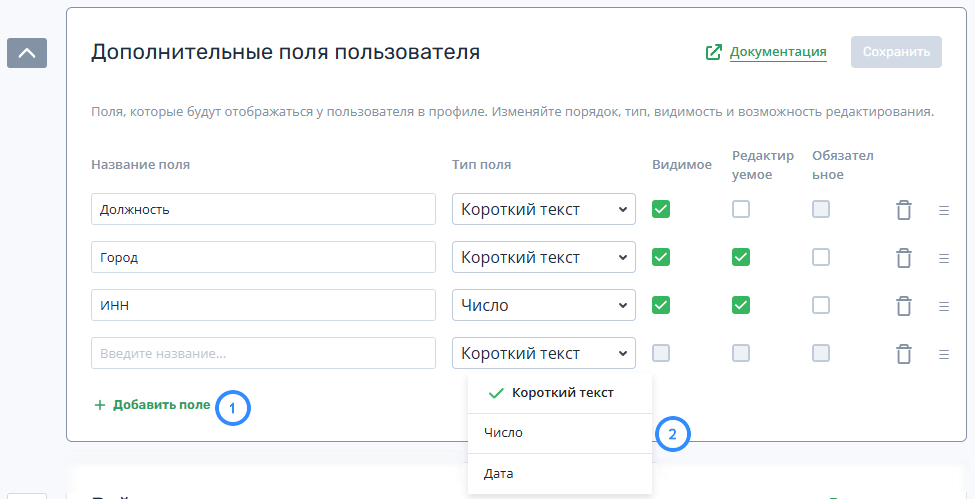Open the Число type dropdown for ИНН

coord(544,306)
